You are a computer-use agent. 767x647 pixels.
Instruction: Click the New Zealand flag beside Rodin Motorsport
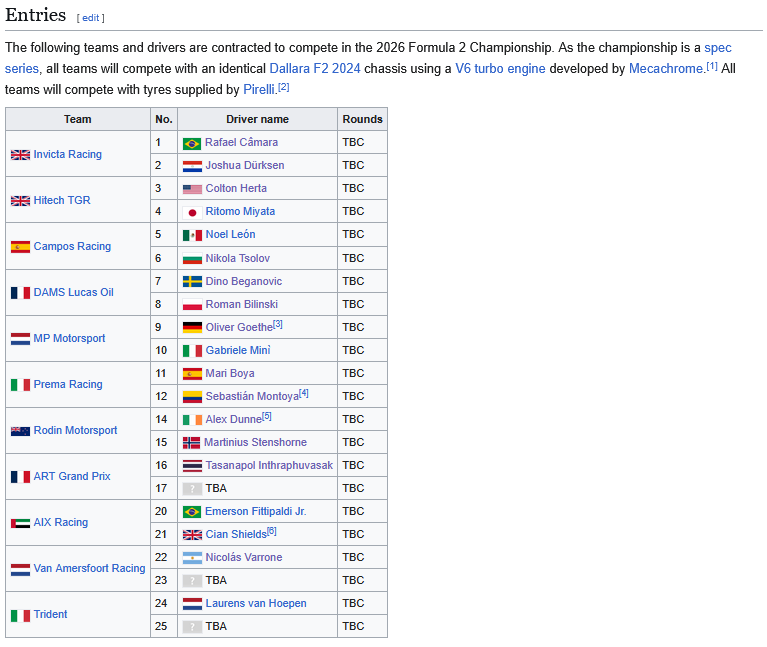(x=21, y=431)
